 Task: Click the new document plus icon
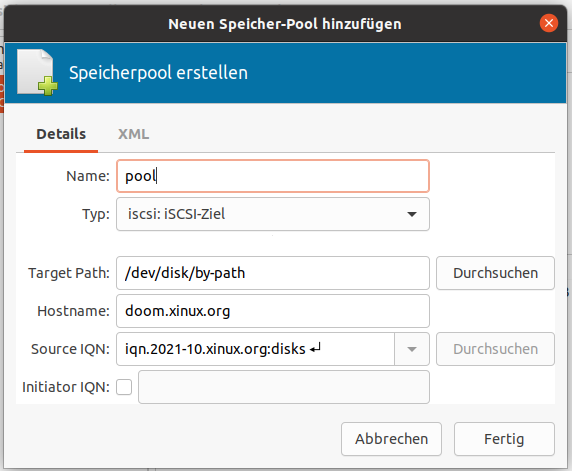click(37, 72)
